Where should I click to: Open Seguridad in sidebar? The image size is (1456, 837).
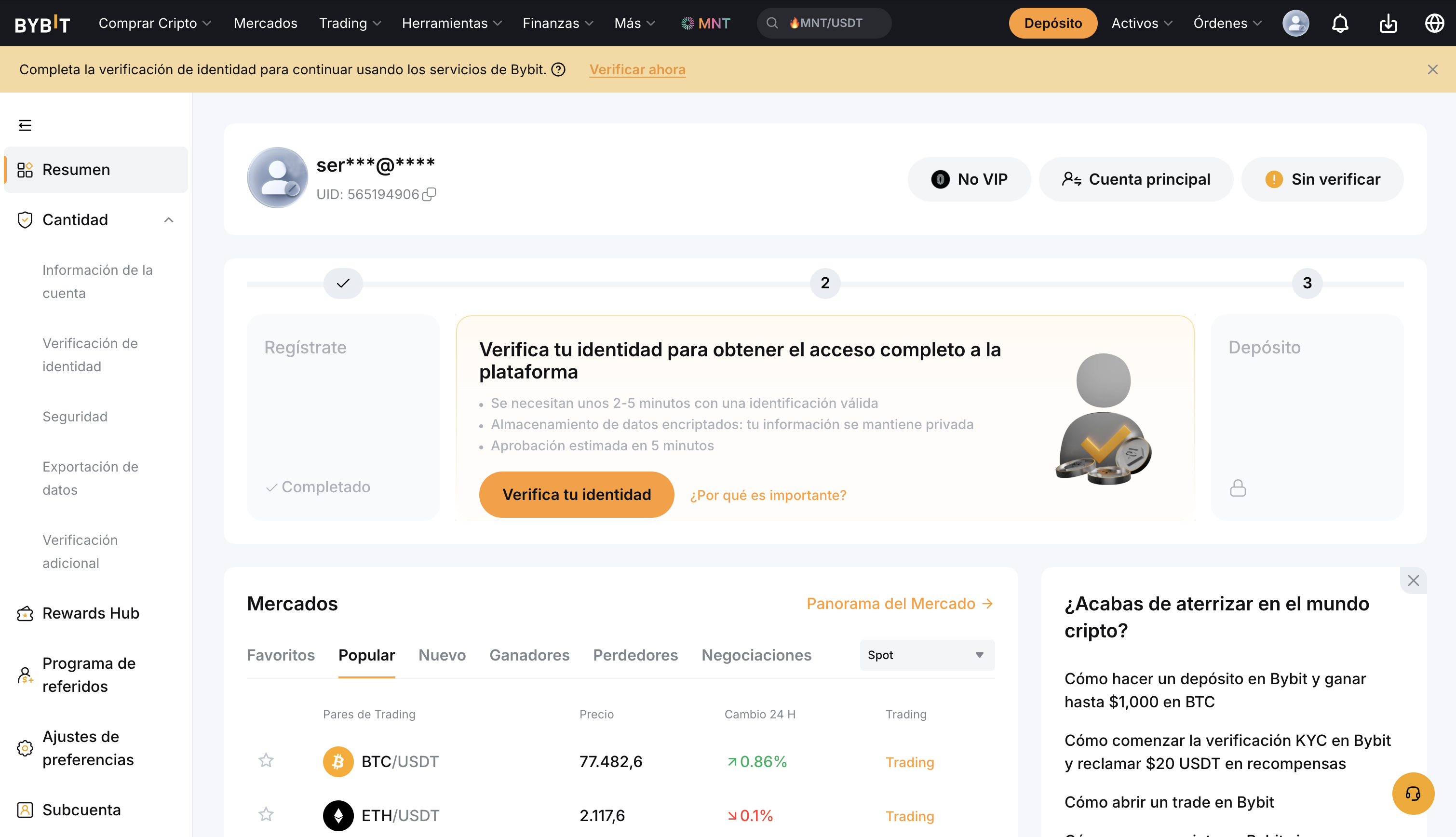(75, 417)
